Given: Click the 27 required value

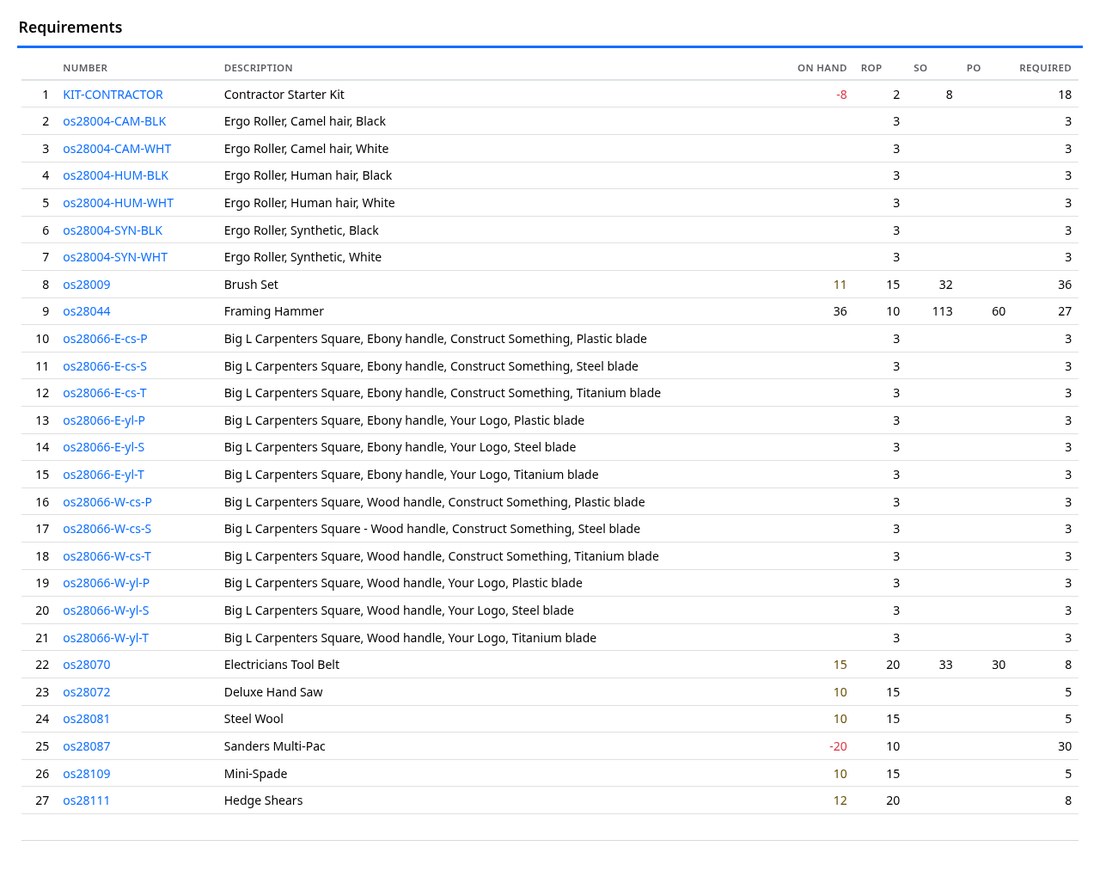Looking at the screenshot, I should 1064,311.
